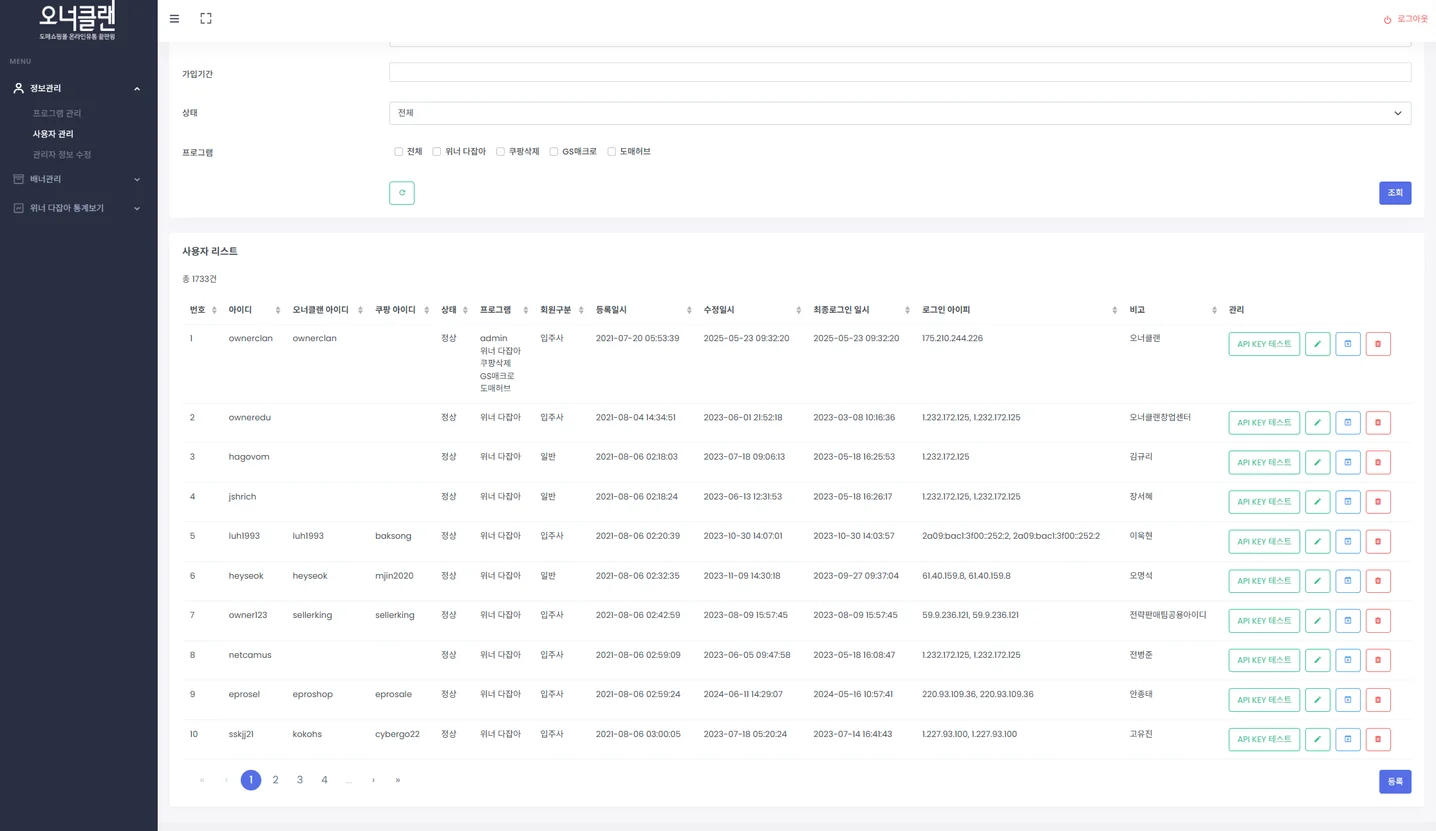Click the 가입기간 date range input field

[x=899, y=73]
